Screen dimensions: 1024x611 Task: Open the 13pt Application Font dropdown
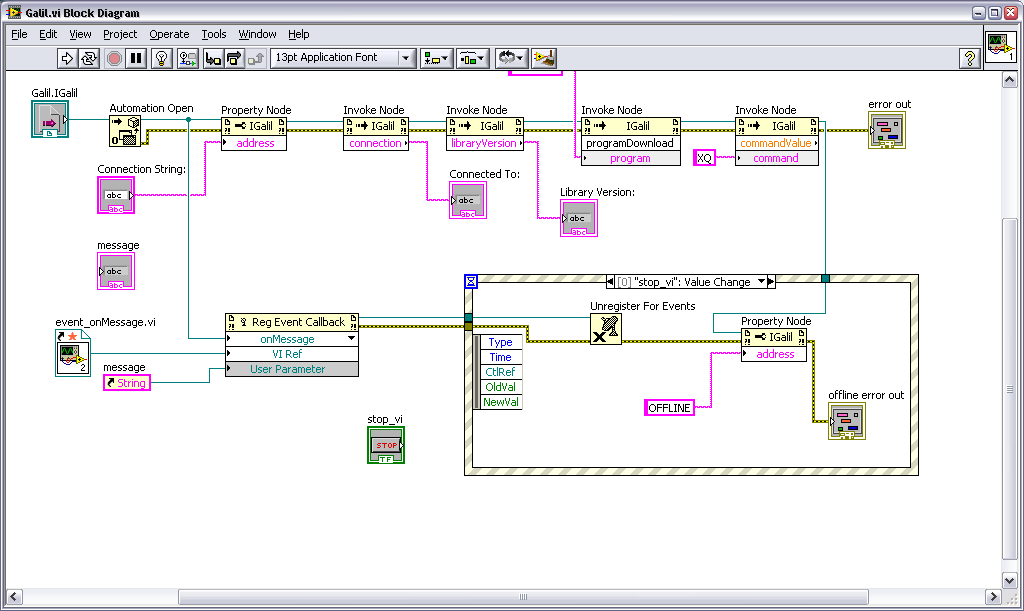pos(343,57)
